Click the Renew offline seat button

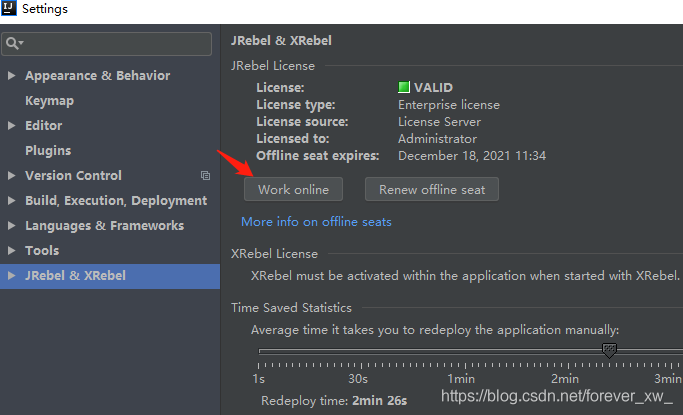pos(432,189)
